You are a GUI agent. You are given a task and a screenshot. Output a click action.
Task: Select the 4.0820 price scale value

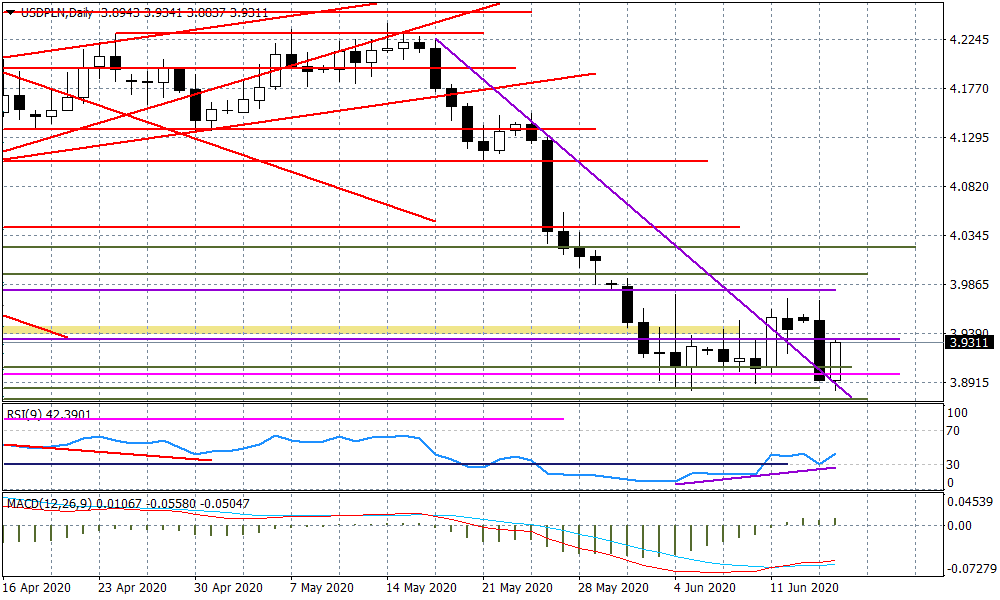click(969, 187)
